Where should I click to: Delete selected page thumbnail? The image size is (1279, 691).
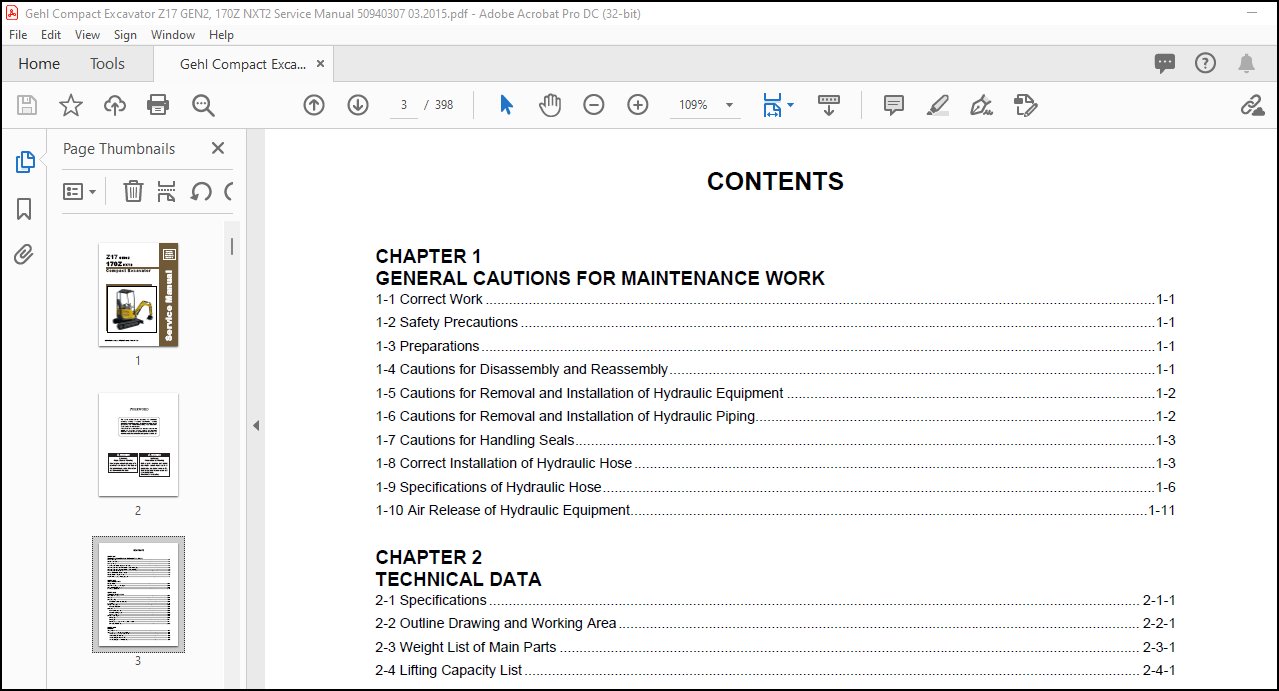tap(133, 191)
